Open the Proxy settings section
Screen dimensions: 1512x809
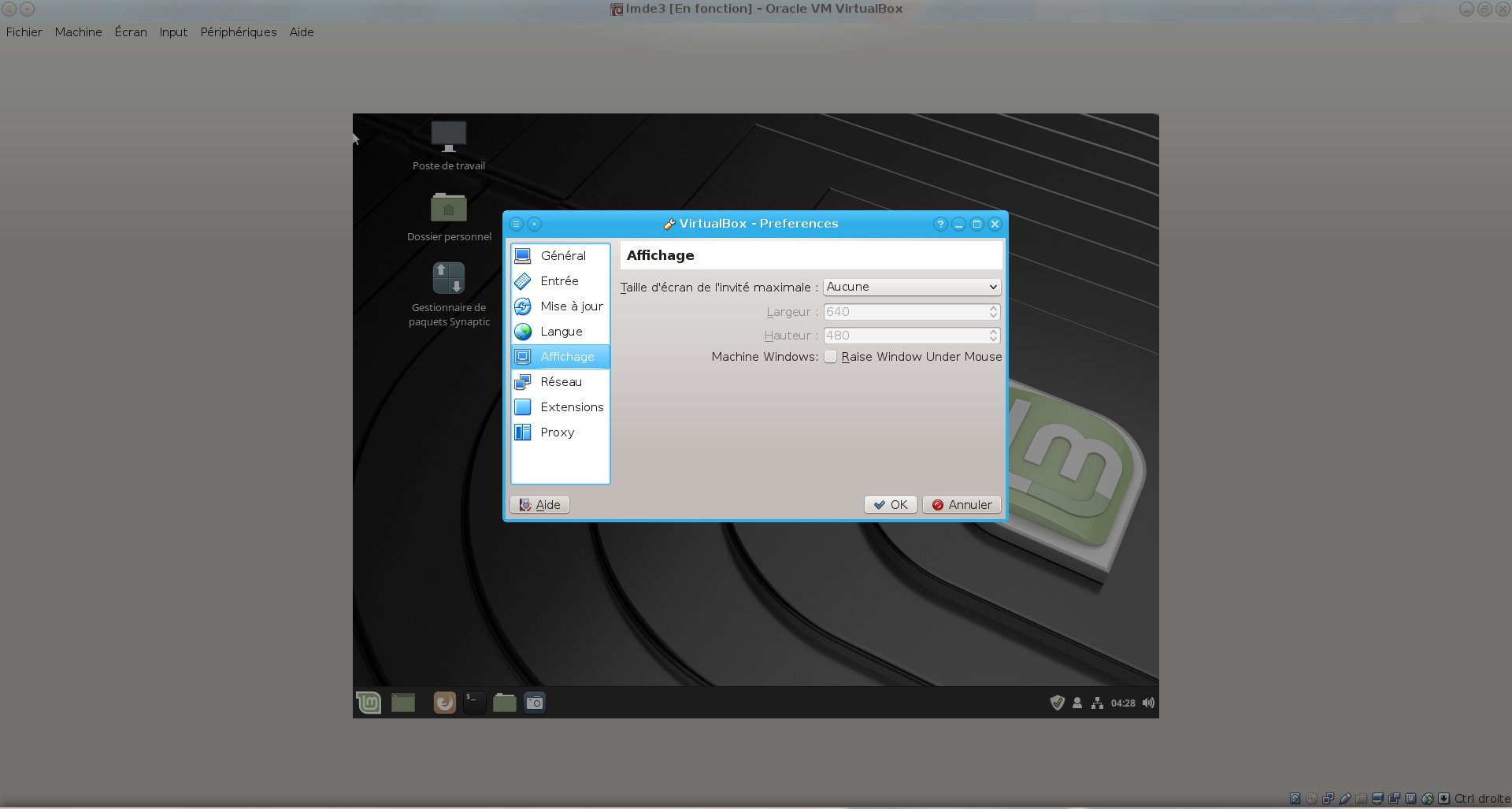click(557, 432)
